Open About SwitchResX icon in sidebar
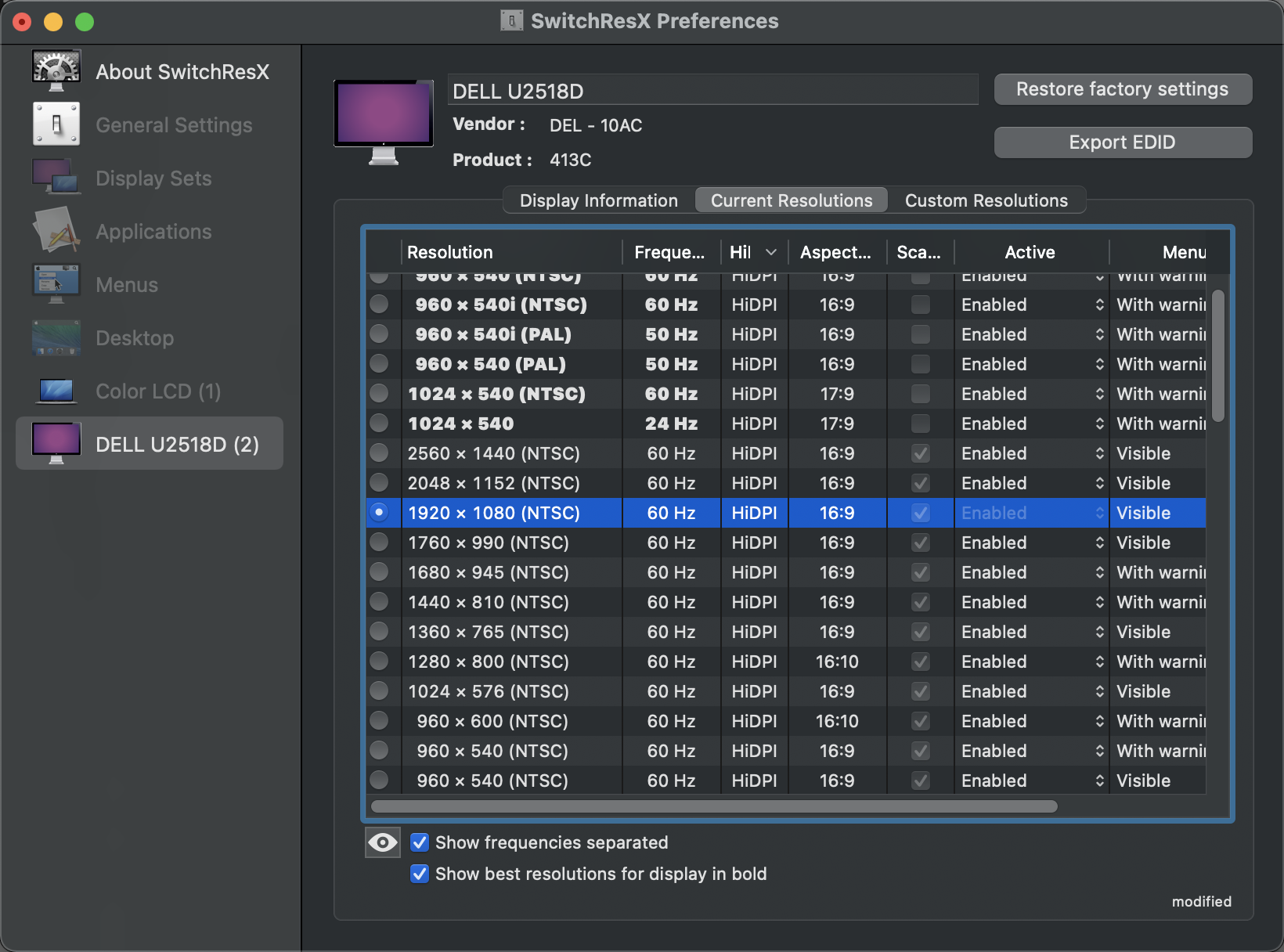The image size is (1284, 952). [56, 71]
